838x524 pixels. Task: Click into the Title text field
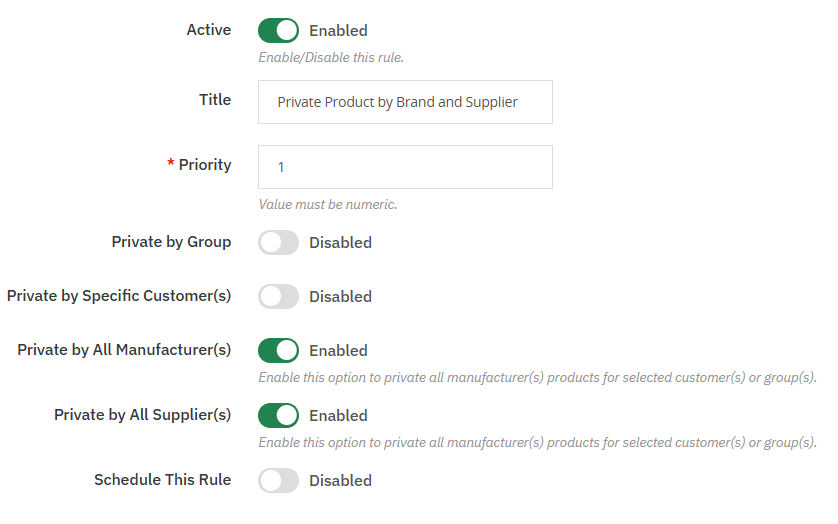405,102
